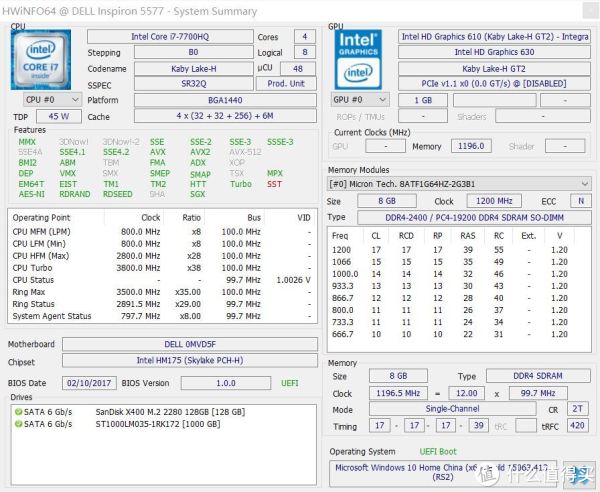Click the System Agent Status row
This screenshot has width=600, height=492.
click(163, 316)
